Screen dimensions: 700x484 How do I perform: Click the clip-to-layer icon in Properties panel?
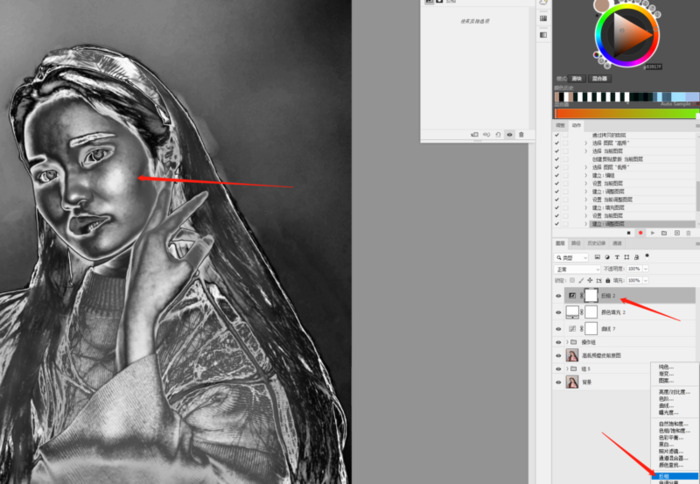point(474,134)
